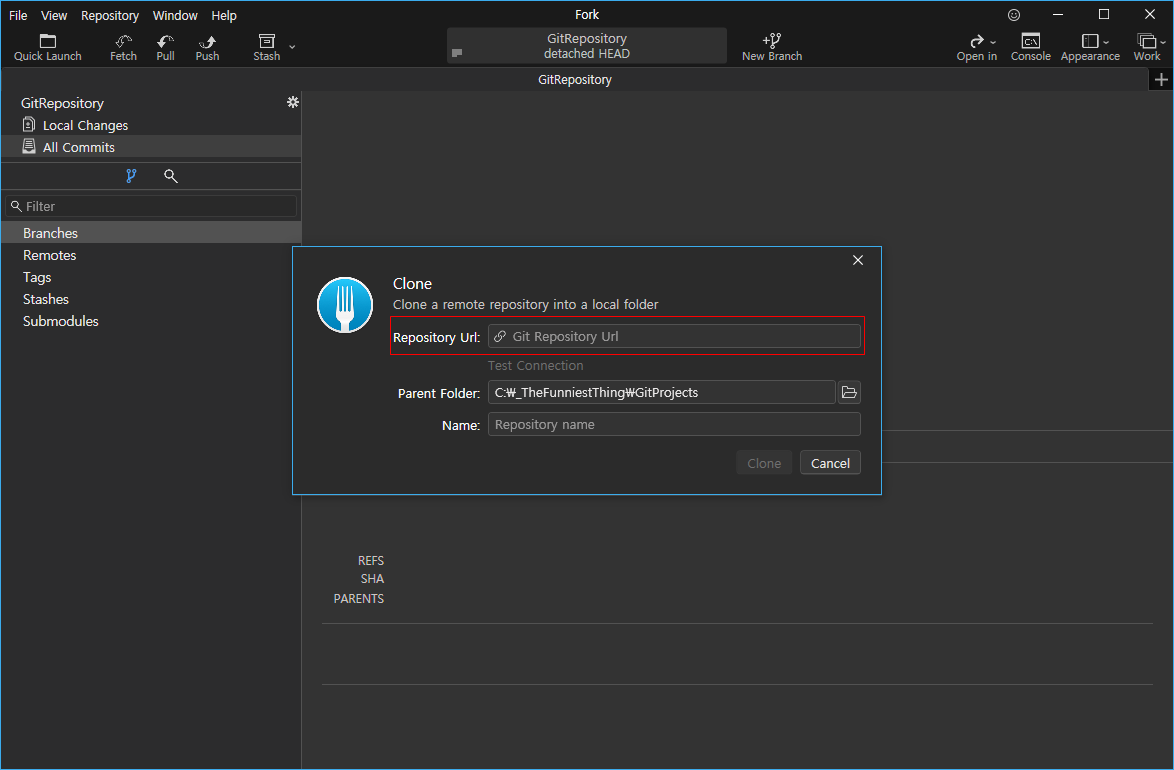Screen dimensions: 1174x770
Task: Open the View menu
Action: point(54,15)
